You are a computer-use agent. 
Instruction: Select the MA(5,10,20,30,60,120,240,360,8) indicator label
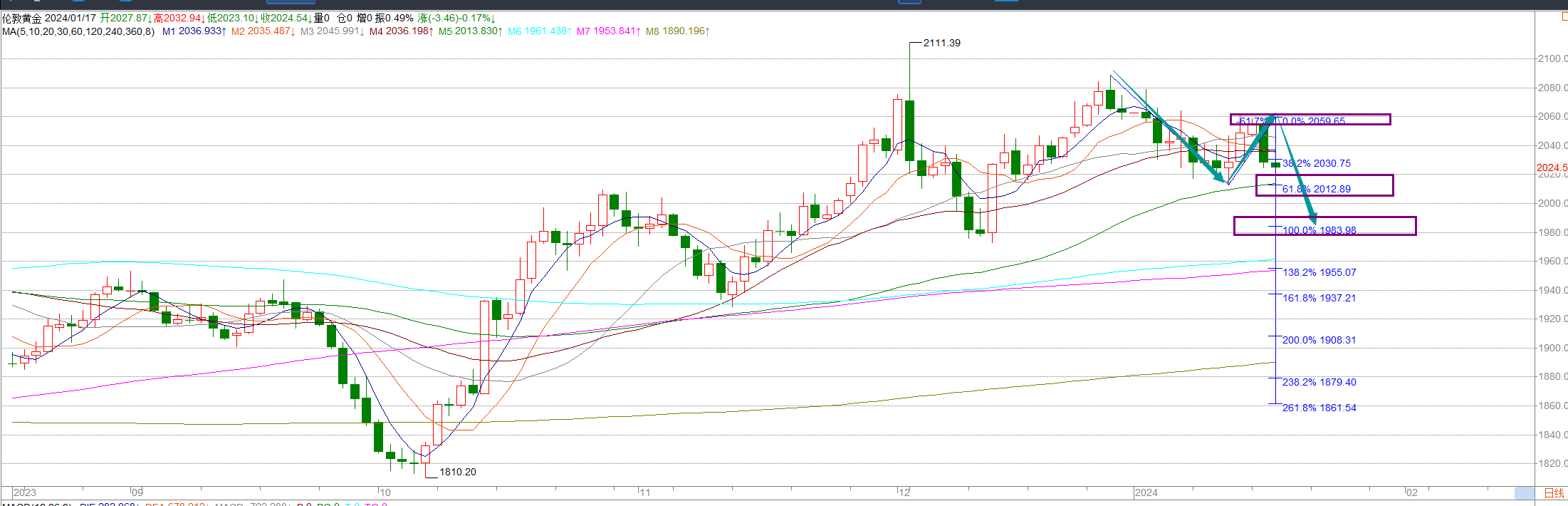point(78,31)
